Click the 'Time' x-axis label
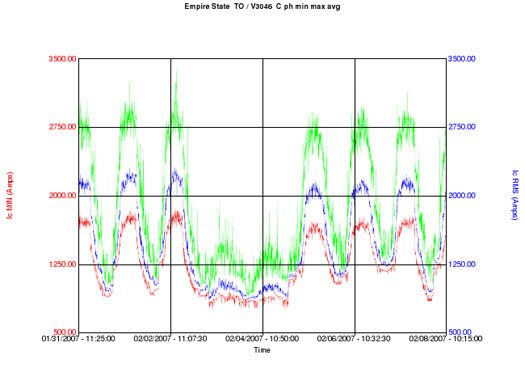The width and height of the screenshot is (525, 368). tap(262, 350)
